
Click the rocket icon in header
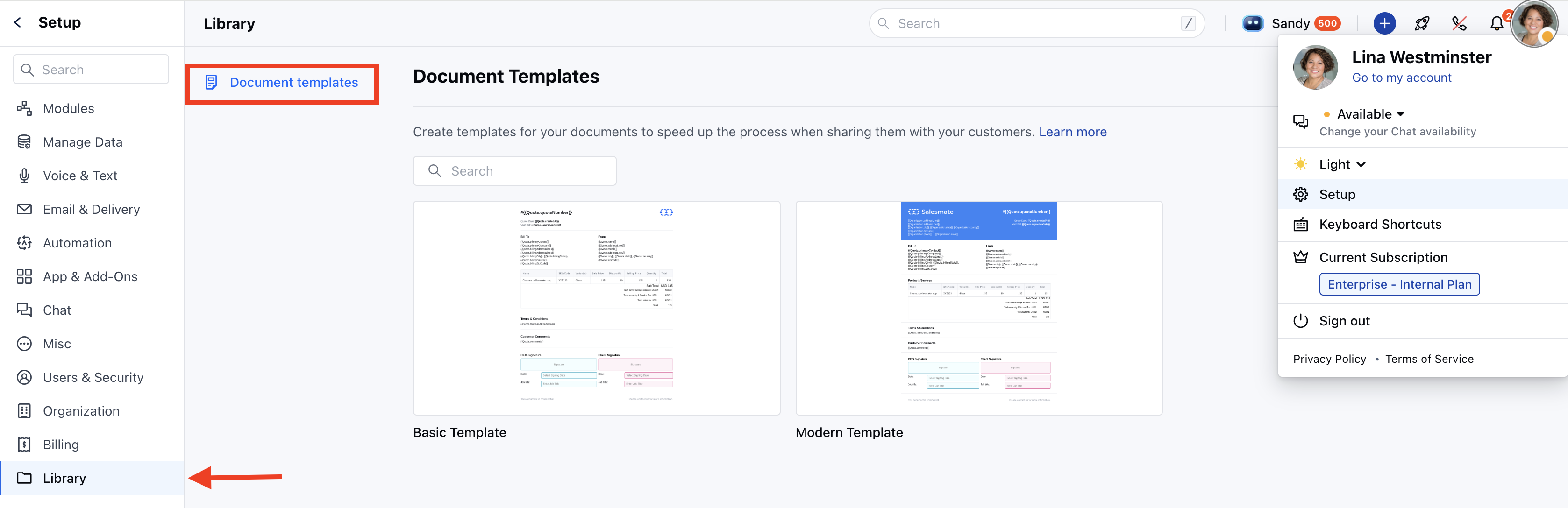[x=1422, y=24]
